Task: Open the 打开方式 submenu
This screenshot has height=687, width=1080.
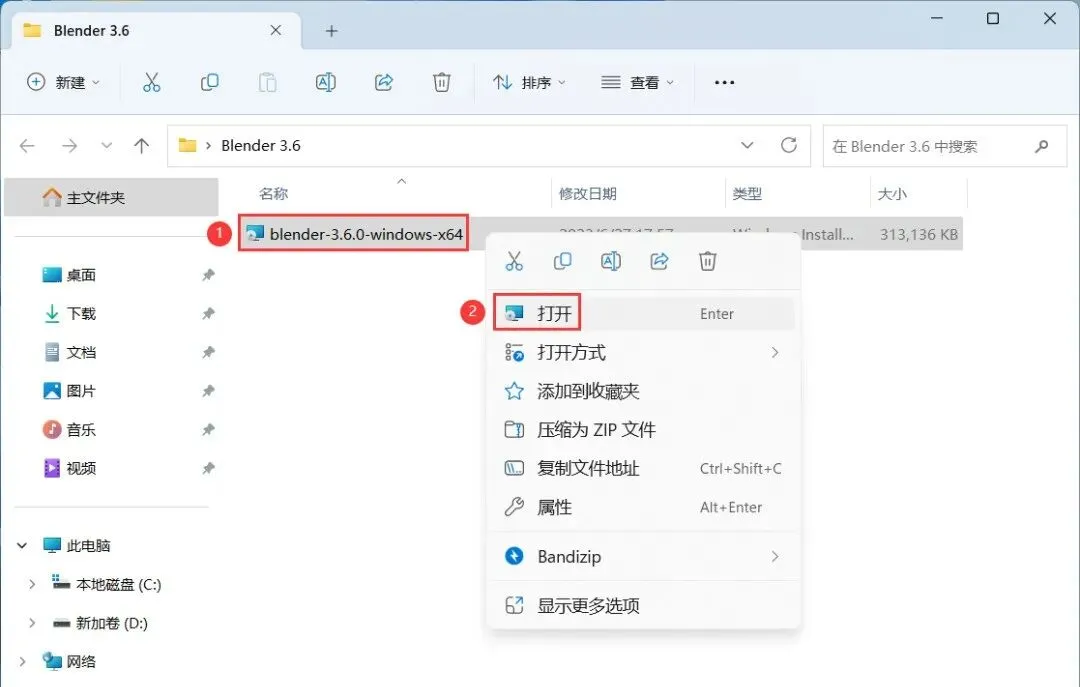Action: click(643, 353)
